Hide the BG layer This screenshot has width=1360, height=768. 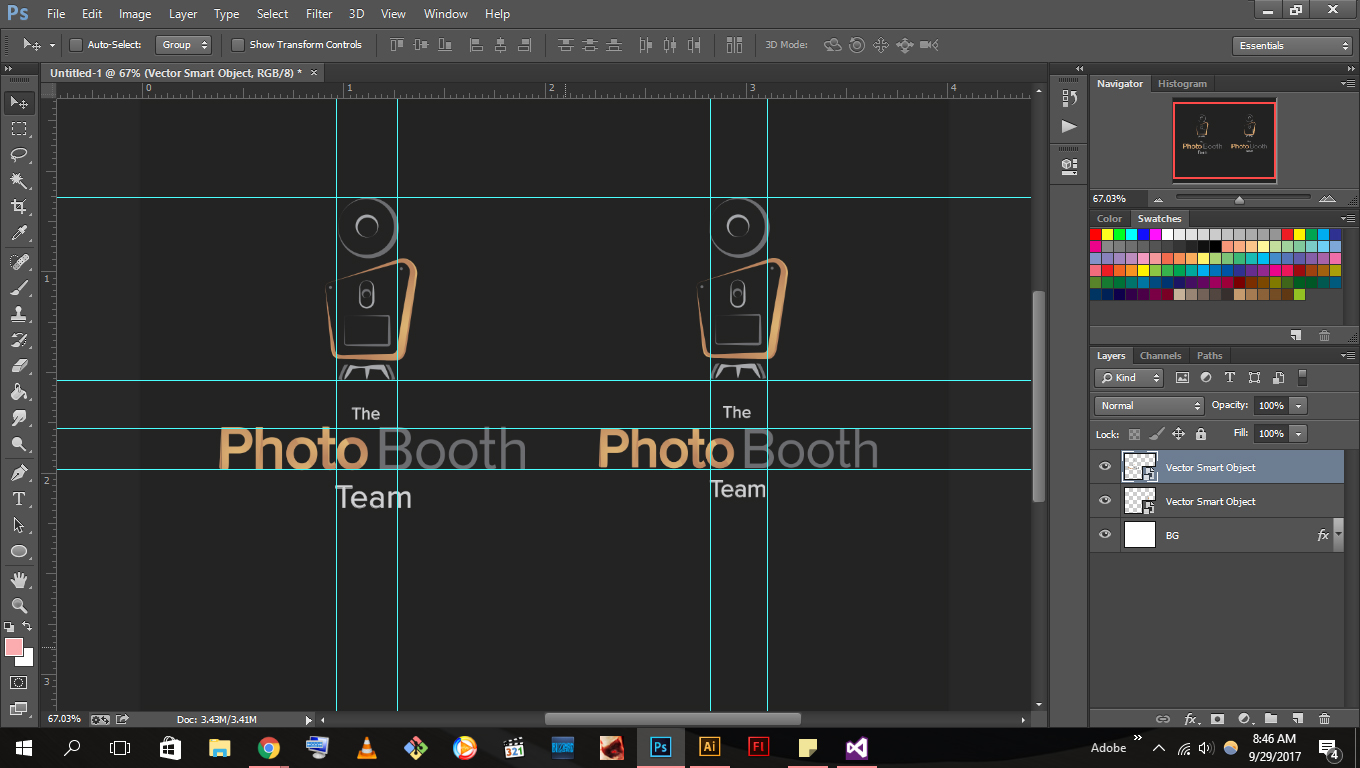pyautogui.click(x=1105, y=534)
